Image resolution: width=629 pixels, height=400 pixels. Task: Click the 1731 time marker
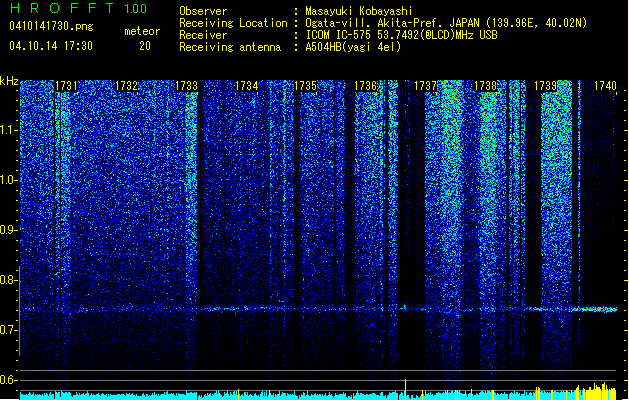pyautogui.click(x=66, y=86)
